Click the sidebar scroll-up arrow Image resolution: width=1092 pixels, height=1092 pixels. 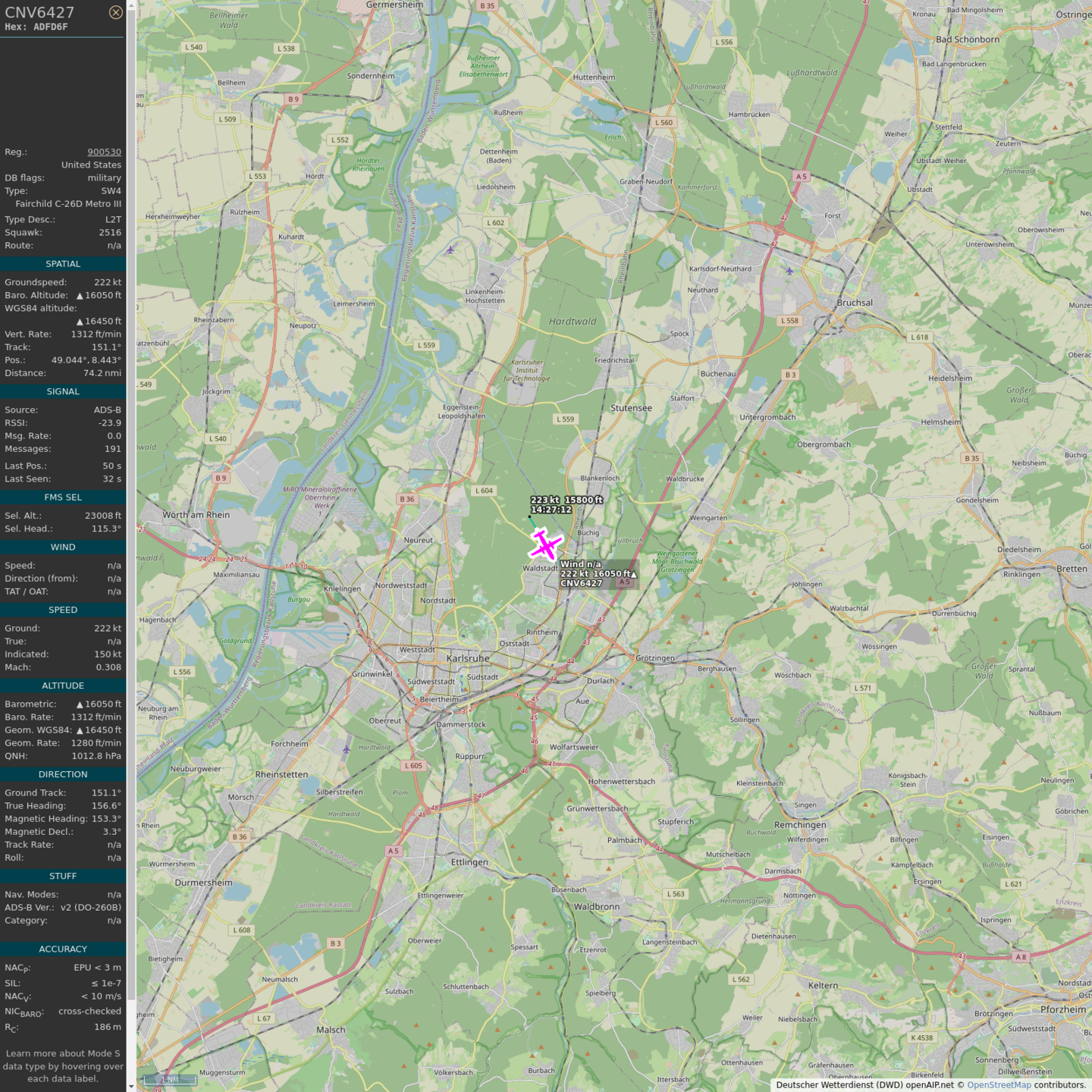tap(131, 5)
